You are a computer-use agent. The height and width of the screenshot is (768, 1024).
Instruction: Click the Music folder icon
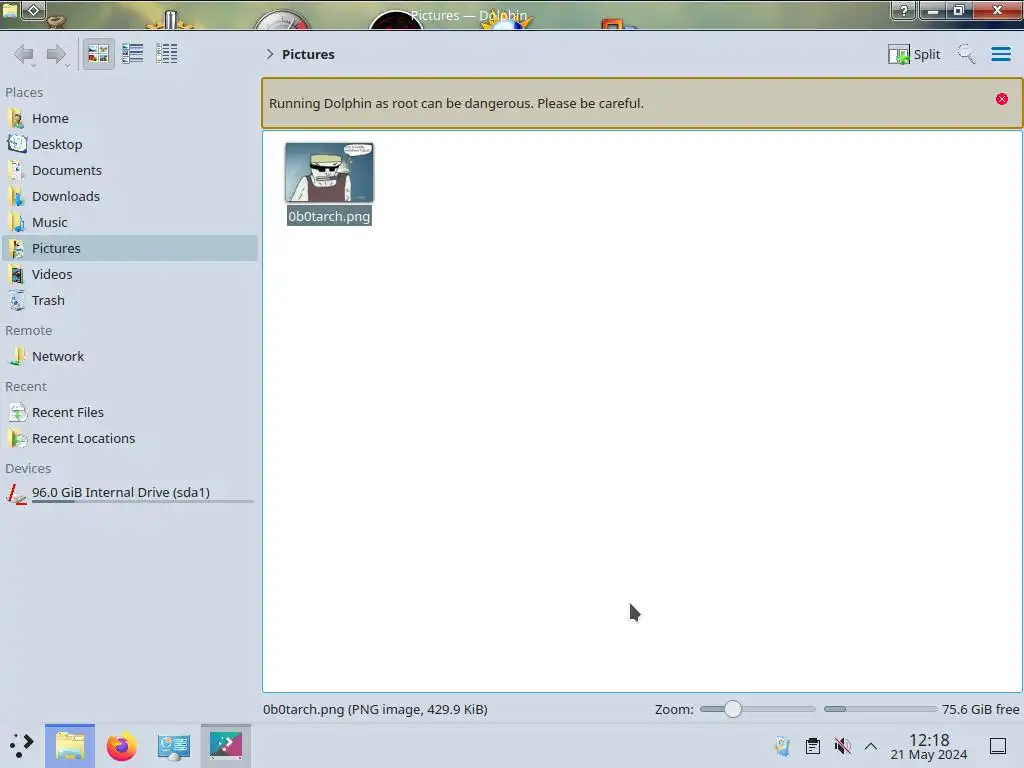point(16,223)
